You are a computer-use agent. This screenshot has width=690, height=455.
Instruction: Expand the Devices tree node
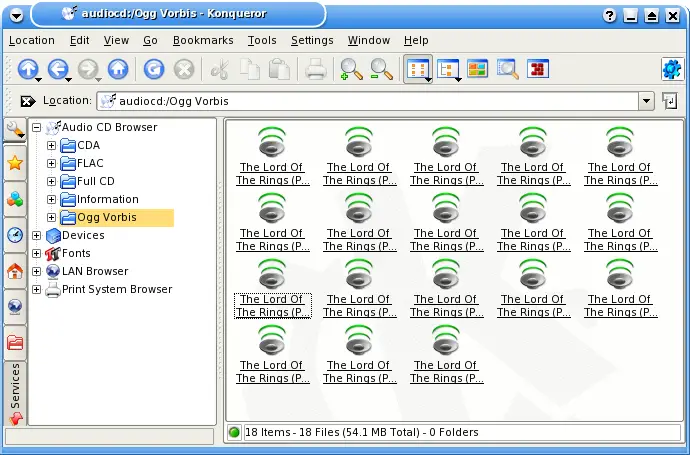(x=37, y=236)
